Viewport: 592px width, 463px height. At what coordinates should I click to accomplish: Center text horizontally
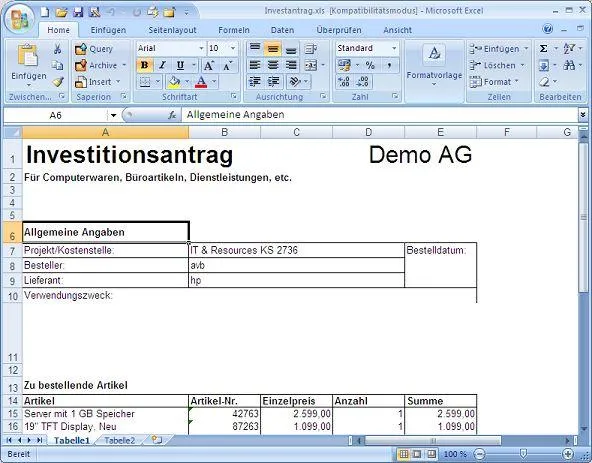pyautogui.click(x=273, y=65)
